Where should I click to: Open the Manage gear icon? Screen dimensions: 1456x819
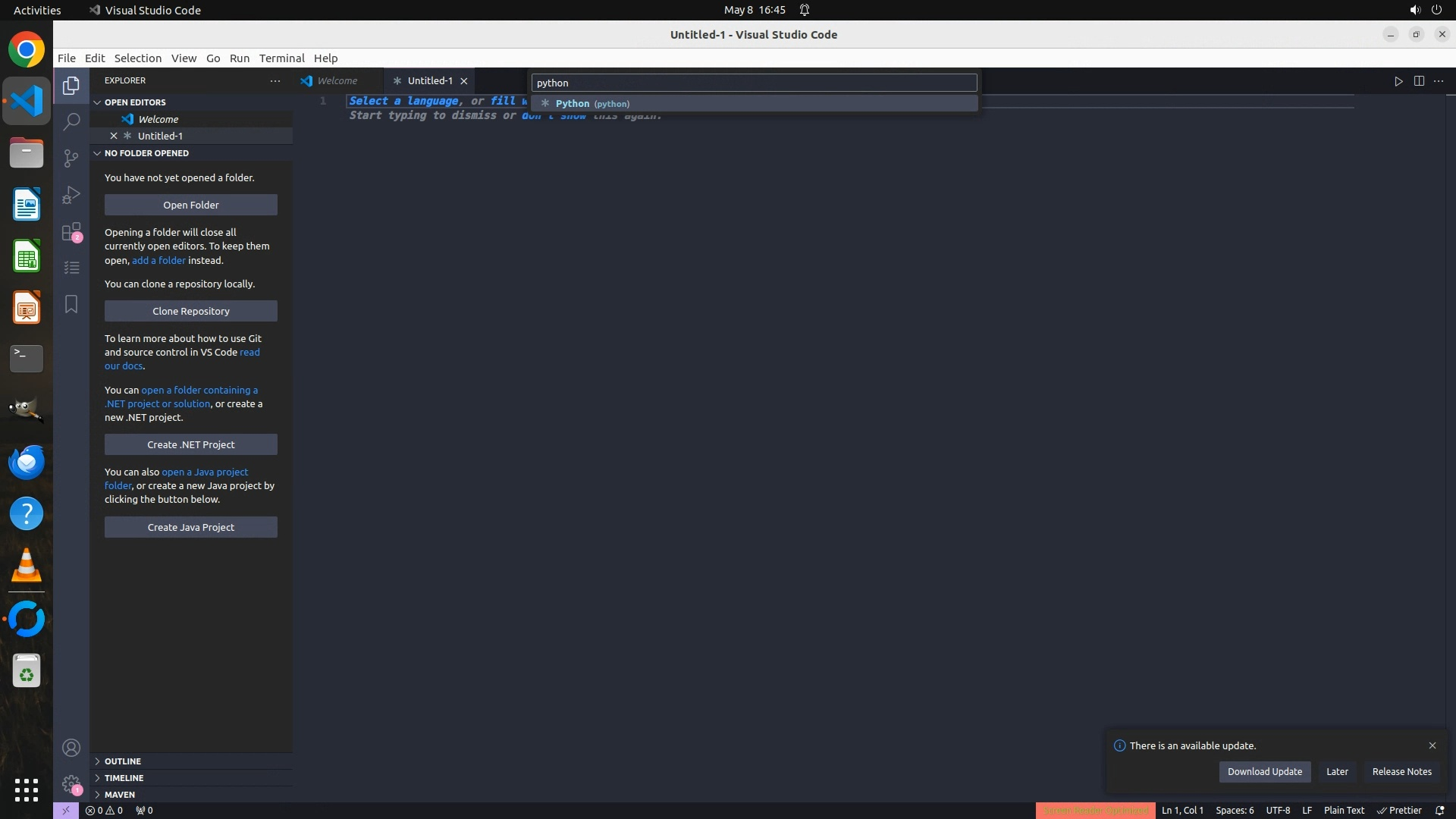pyautogui.click(x=71, y=783)
